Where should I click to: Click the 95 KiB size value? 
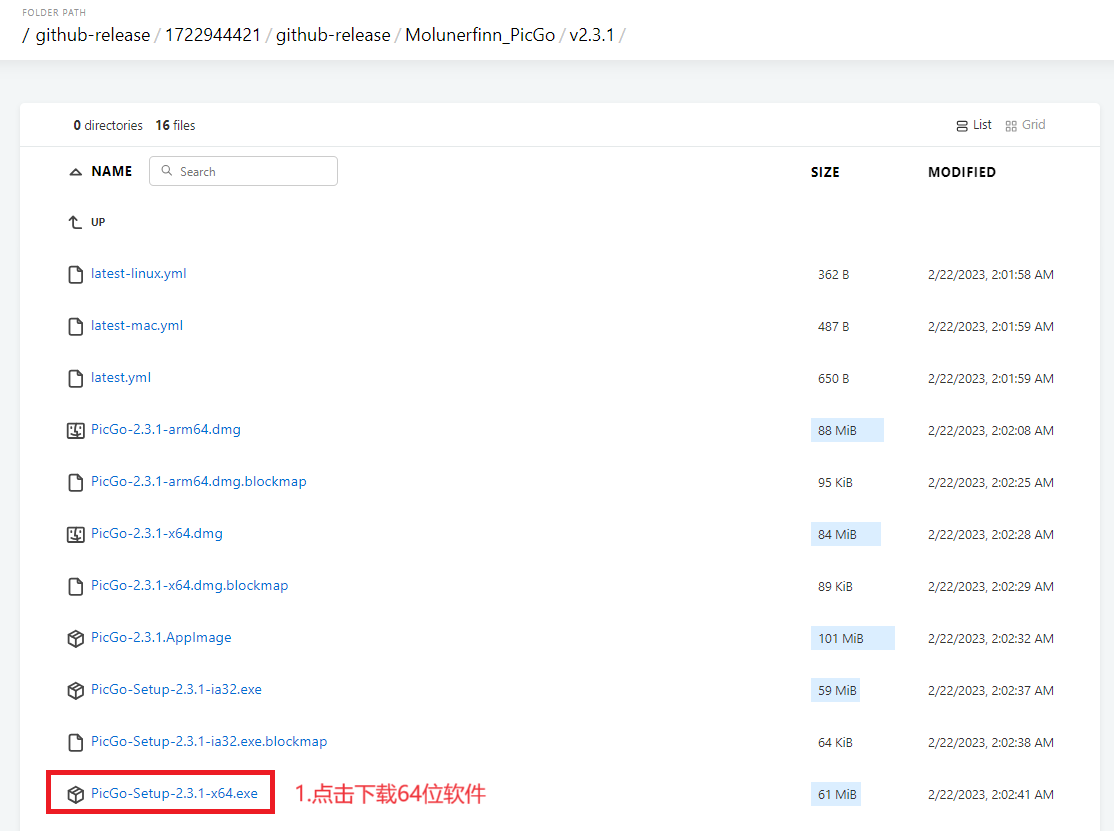point(835,482)
